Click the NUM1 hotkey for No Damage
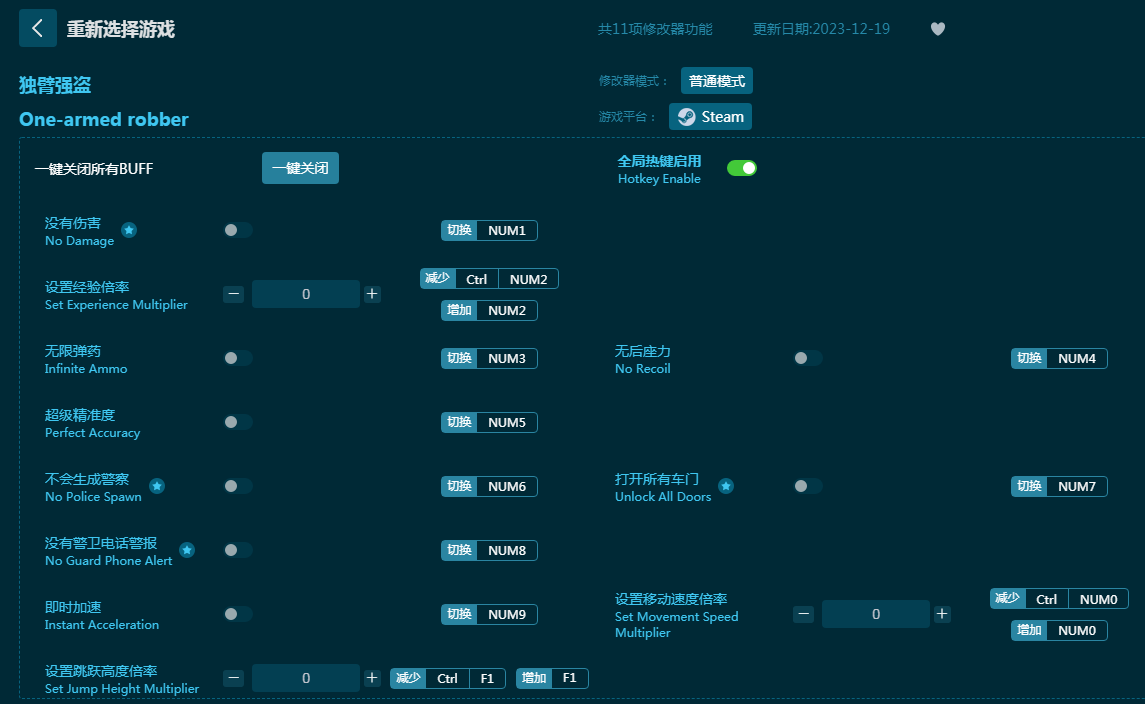This screenshot has height=704, width=1145. 506,231
